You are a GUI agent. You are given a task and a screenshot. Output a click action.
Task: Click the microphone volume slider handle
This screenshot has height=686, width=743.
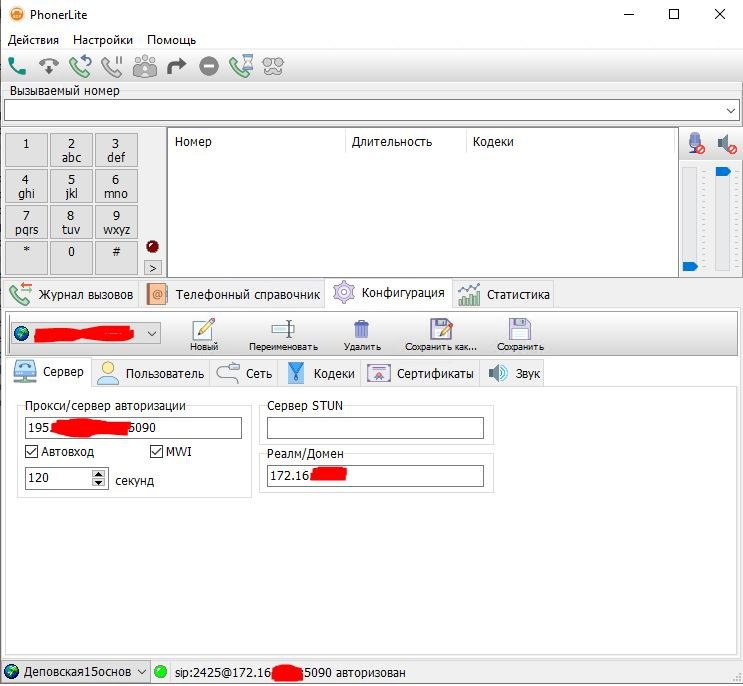click(690, 266)
